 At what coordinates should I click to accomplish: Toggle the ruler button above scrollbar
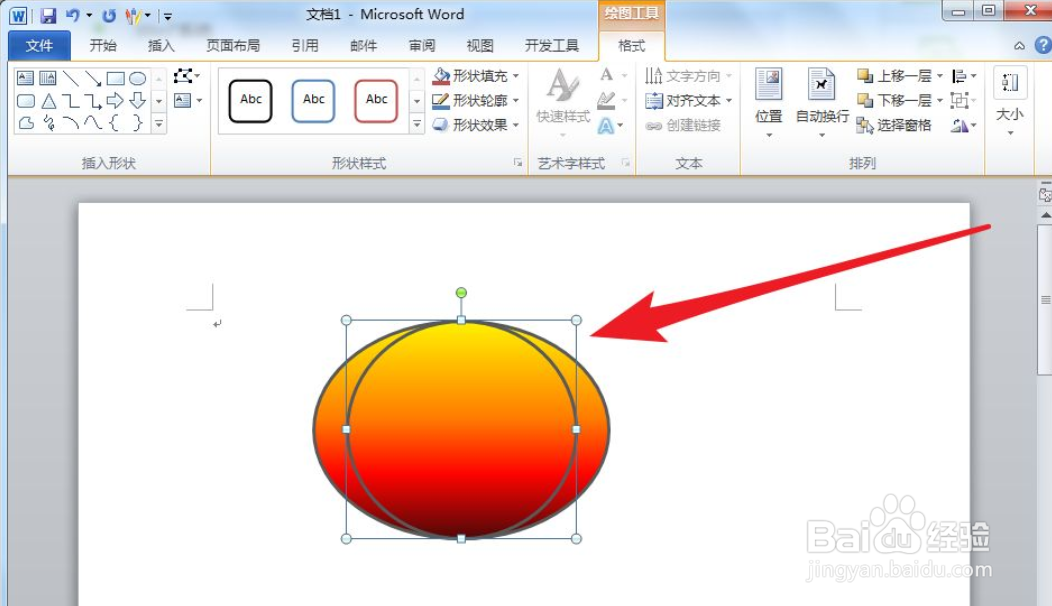tap(1045, 194)
